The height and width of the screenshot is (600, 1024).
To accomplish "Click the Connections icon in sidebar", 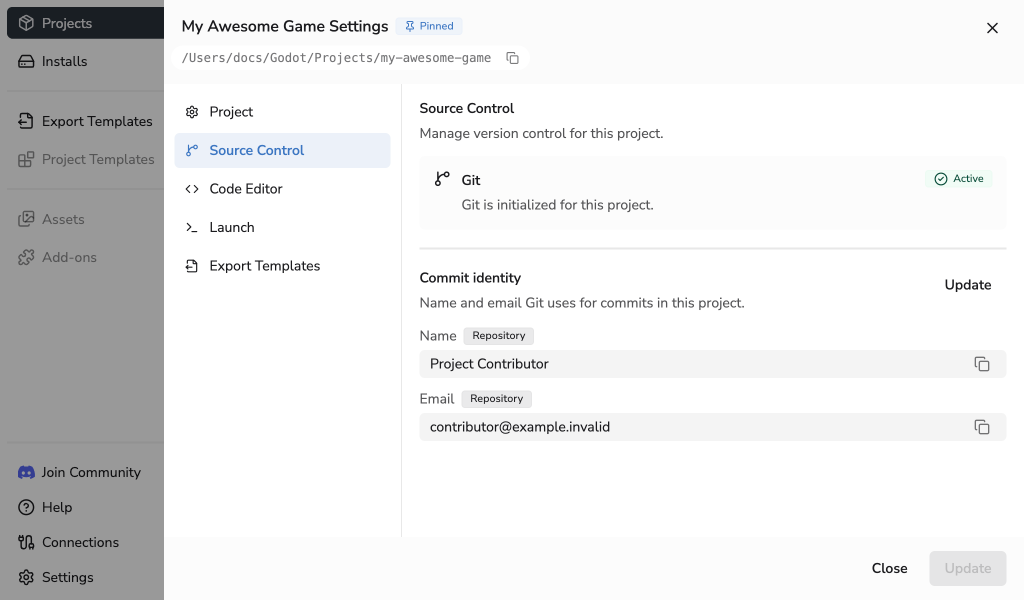I will (26, 543).
